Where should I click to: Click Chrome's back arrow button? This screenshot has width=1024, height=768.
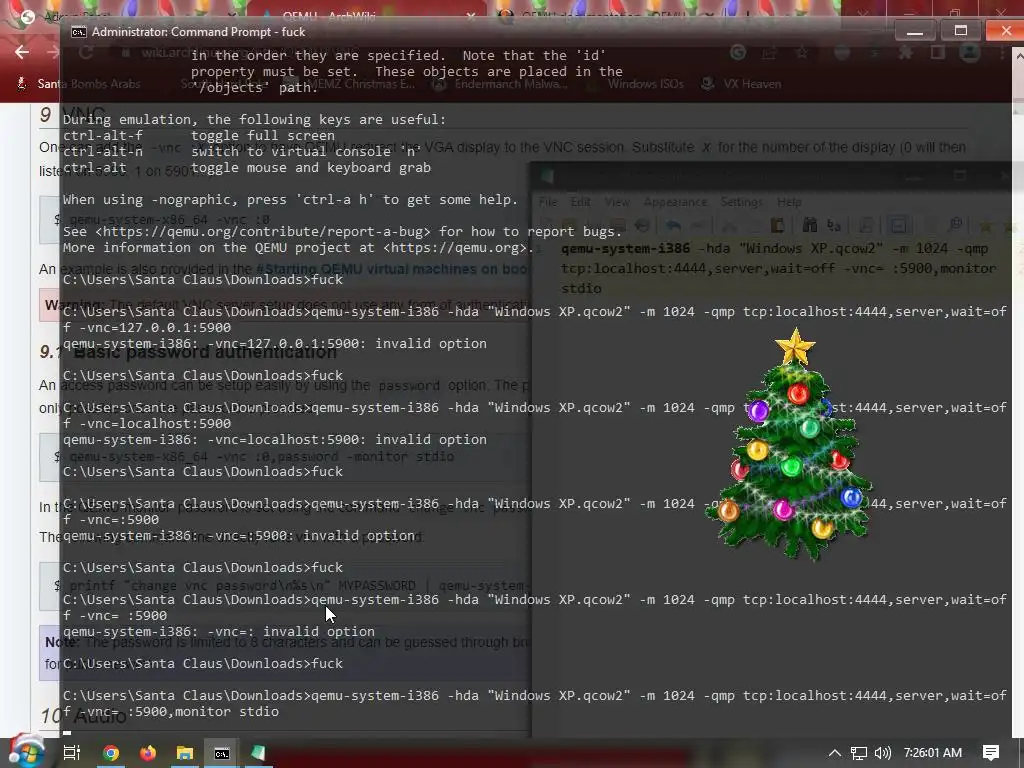click(22, 52)
